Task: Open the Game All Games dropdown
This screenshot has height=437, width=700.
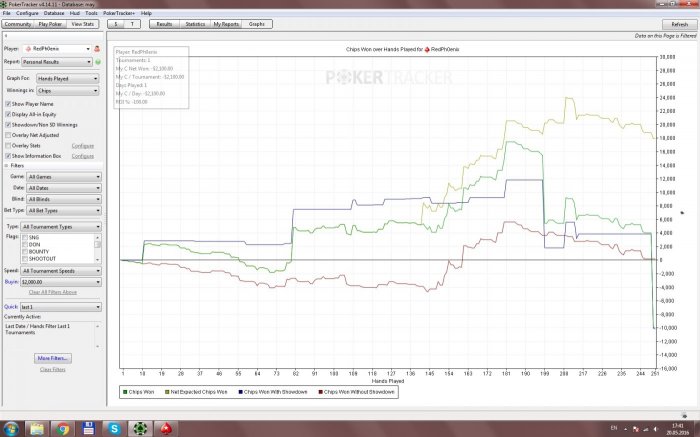Action: coord(64,177)
